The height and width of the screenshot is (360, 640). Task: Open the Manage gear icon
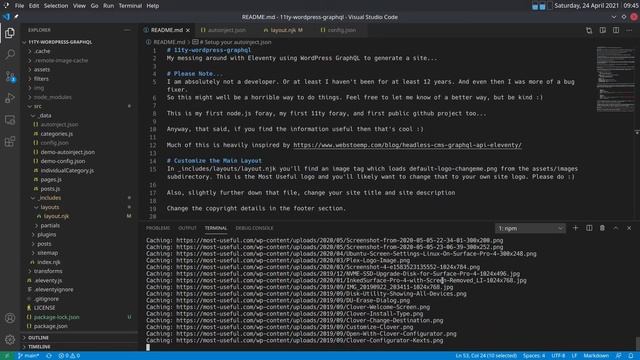[10, 339]
